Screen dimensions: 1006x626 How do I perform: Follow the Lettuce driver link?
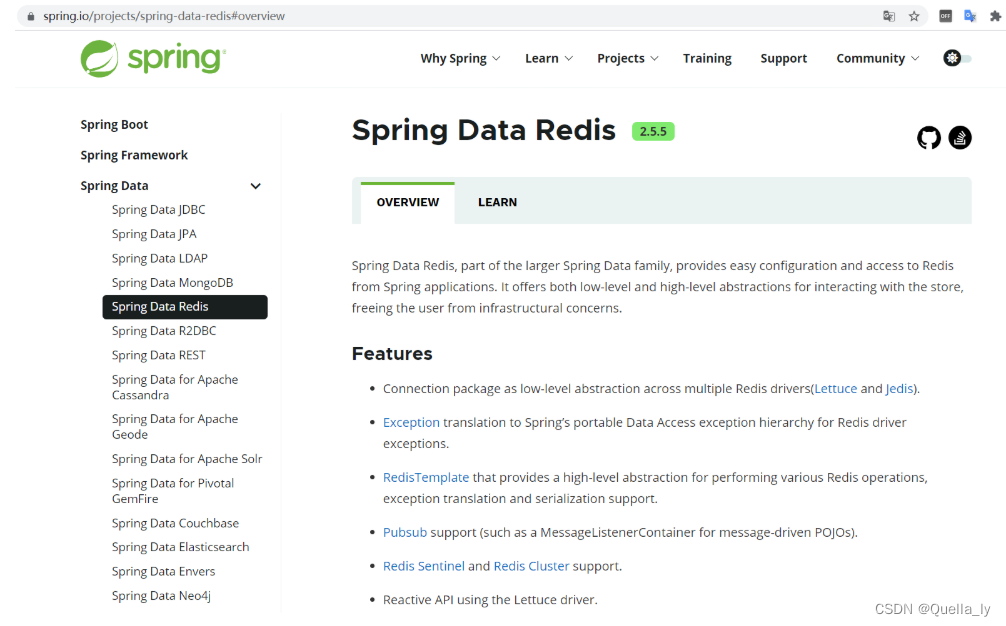[x=835, y=389]
